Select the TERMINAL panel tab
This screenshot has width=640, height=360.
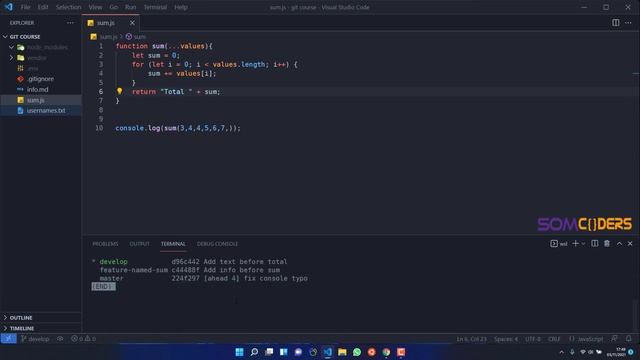pos(173,244)
